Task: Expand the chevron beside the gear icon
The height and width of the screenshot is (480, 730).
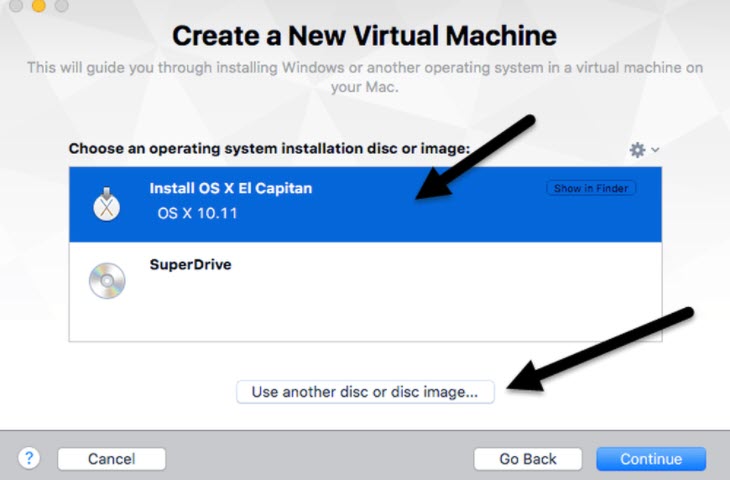Action: pyautogui.click(x=655, y=150)
